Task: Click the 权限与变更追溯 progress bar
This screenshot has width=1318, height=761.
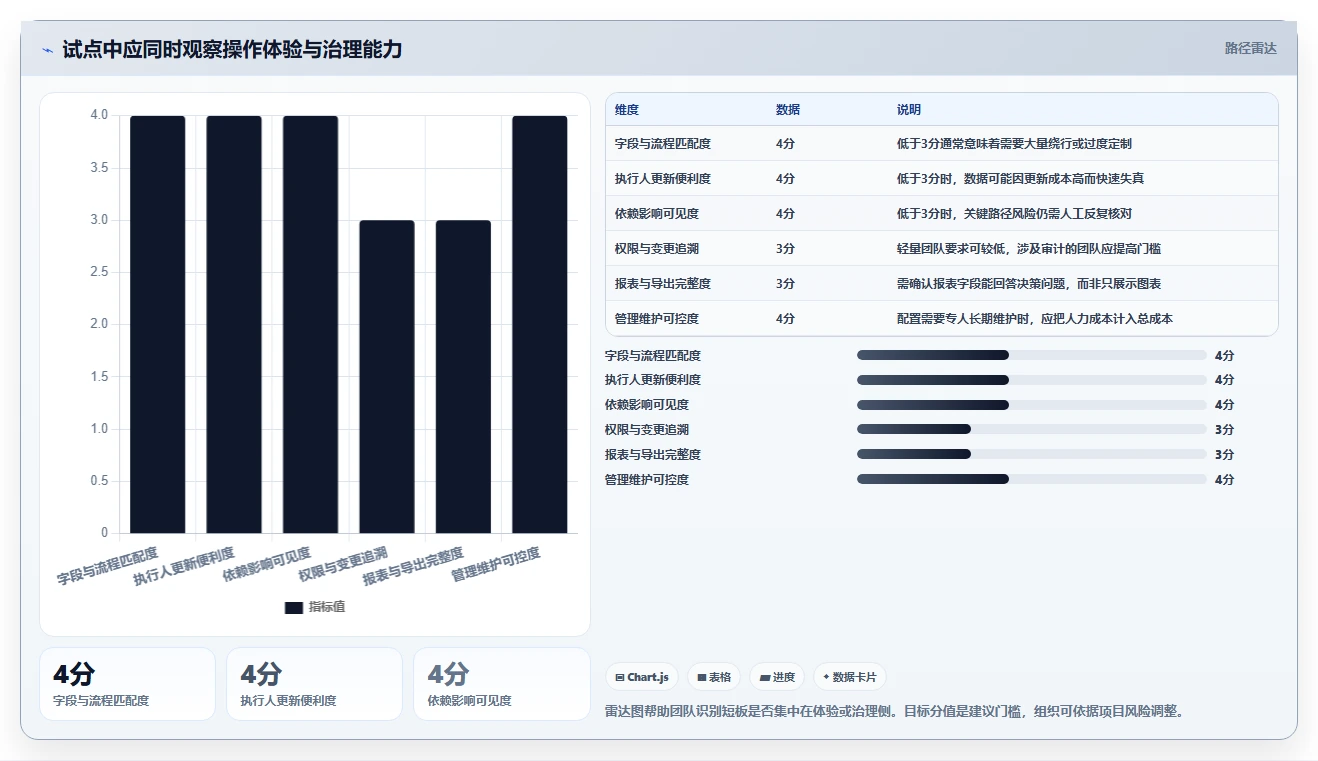Action: click(1032, 429)
